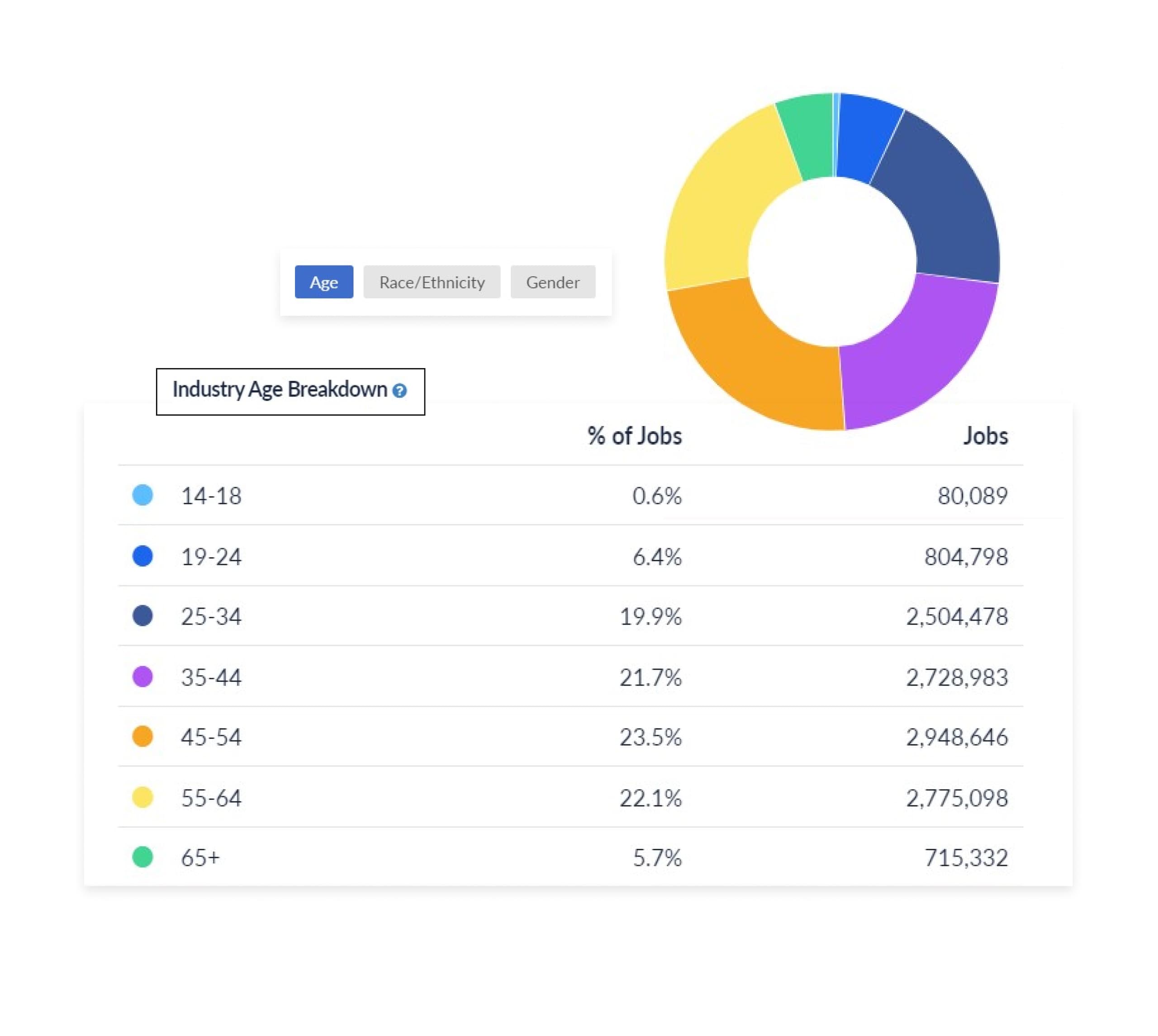
Task: Click the '23.5%' value
Action: tap(651, 737)
